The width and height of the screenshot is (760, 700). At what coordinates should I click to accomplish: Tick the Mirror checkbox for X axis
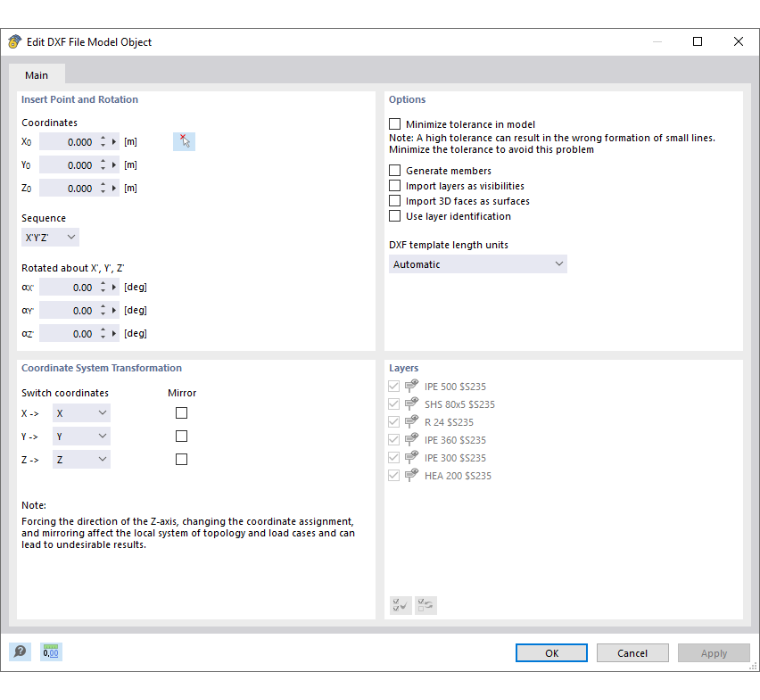tap(181, 413)
